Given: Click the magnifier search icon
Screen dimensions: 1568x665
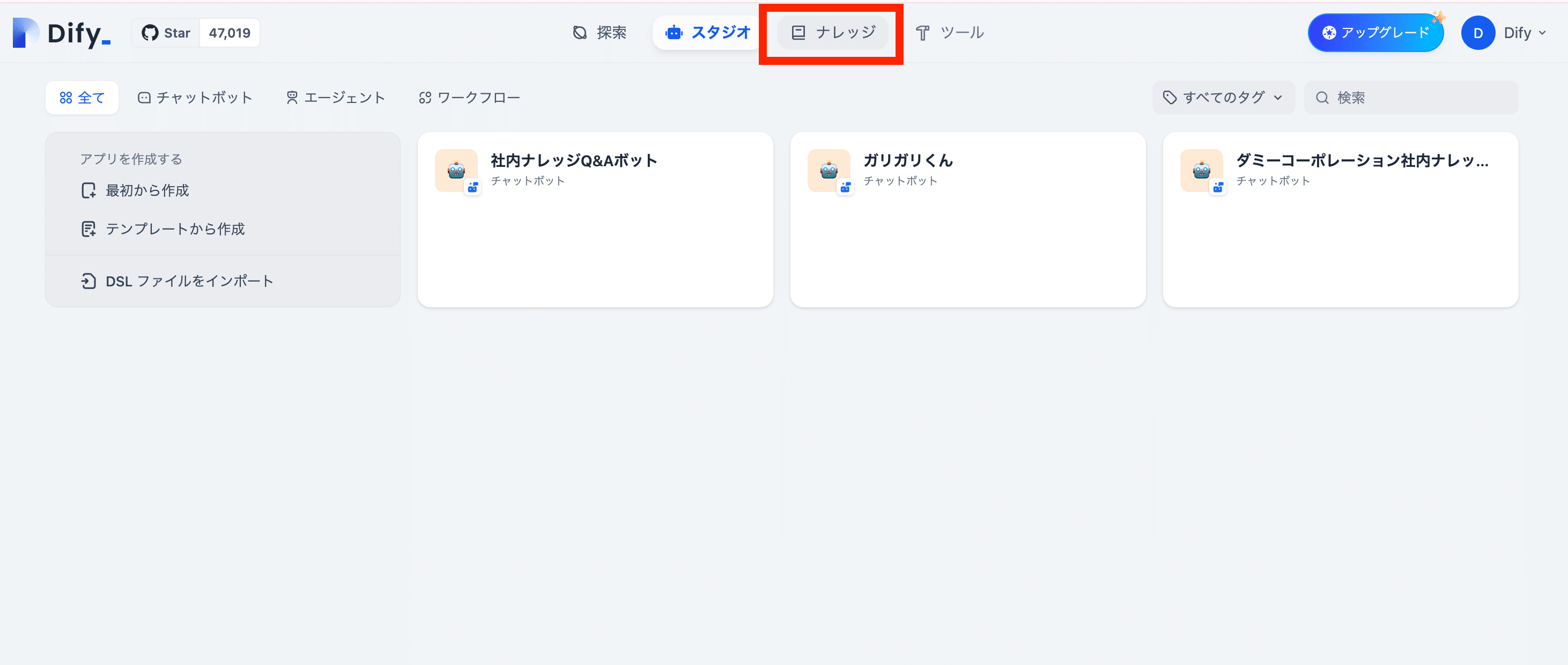Looking at the screenshot, I should 1322,98.
